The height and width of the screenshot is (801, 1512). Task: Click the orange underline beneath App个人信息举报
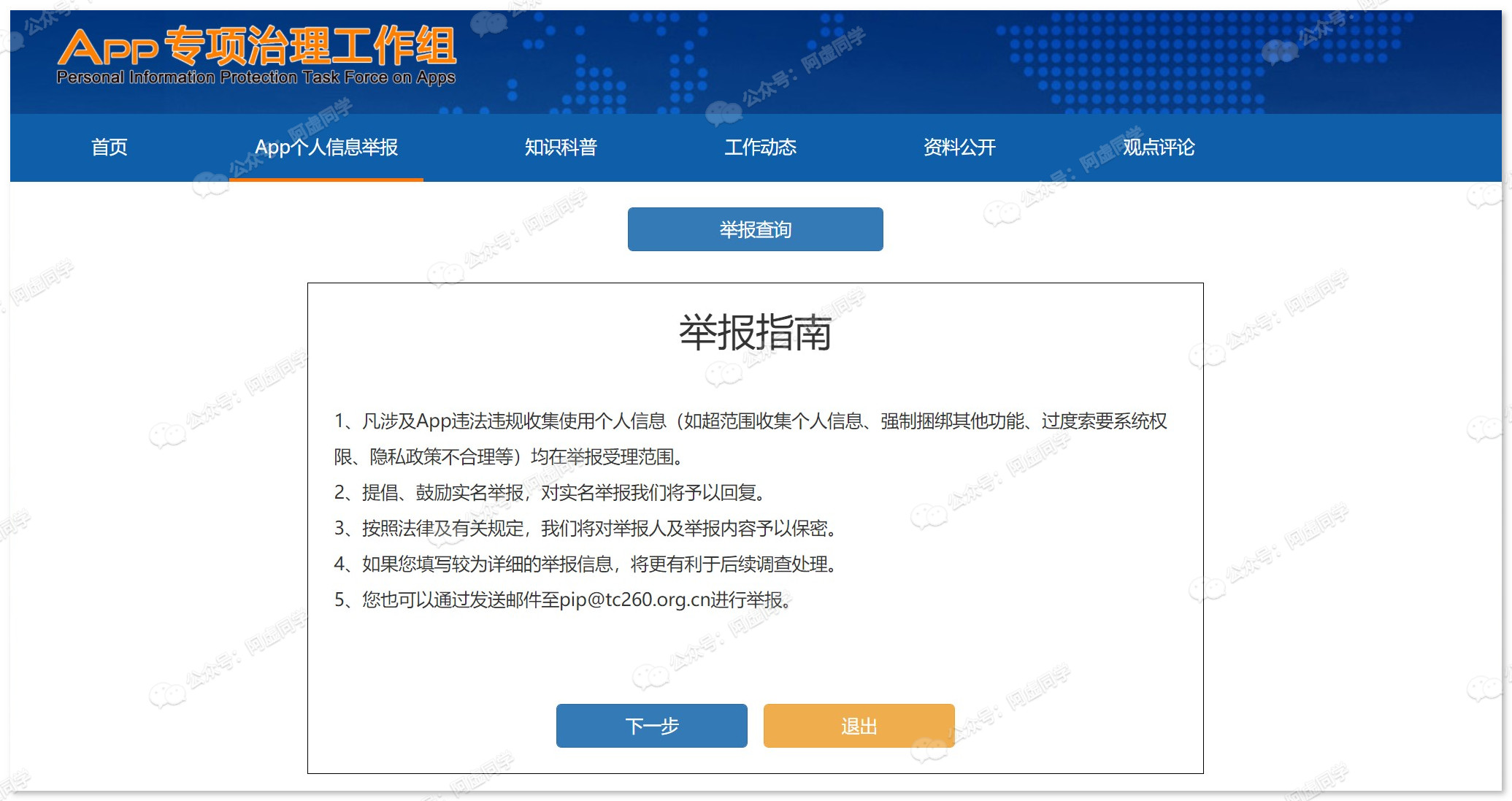[x=326, y=179]
